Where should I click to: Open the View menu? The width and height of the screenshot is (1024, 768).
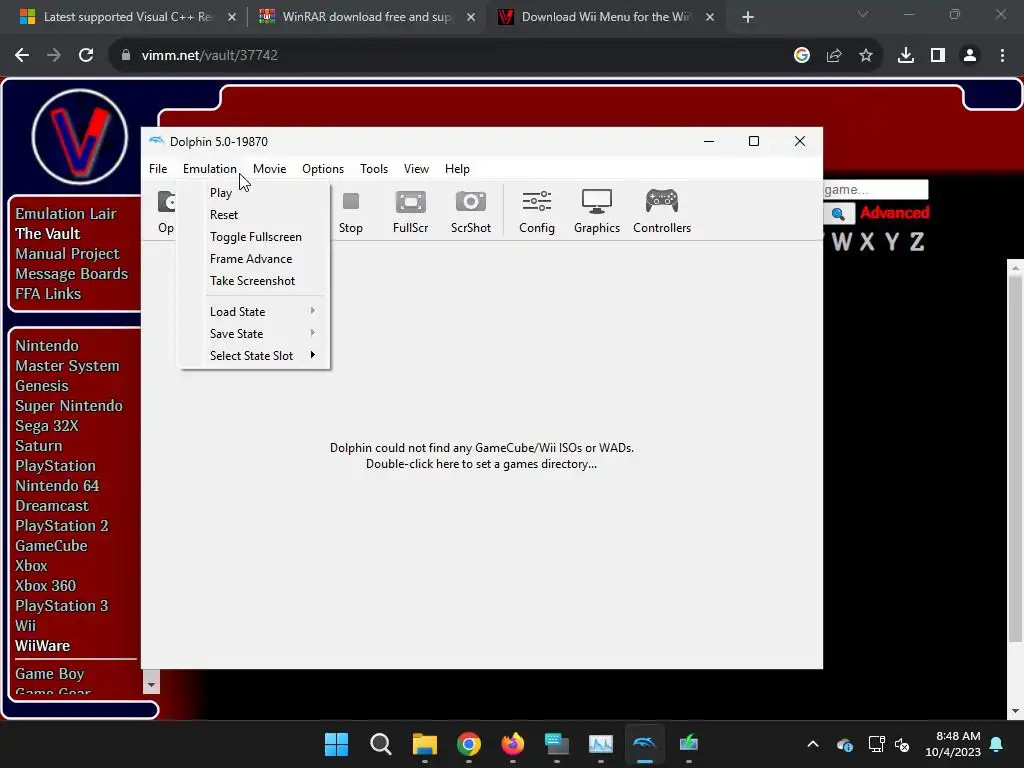[x=416, y=168]
